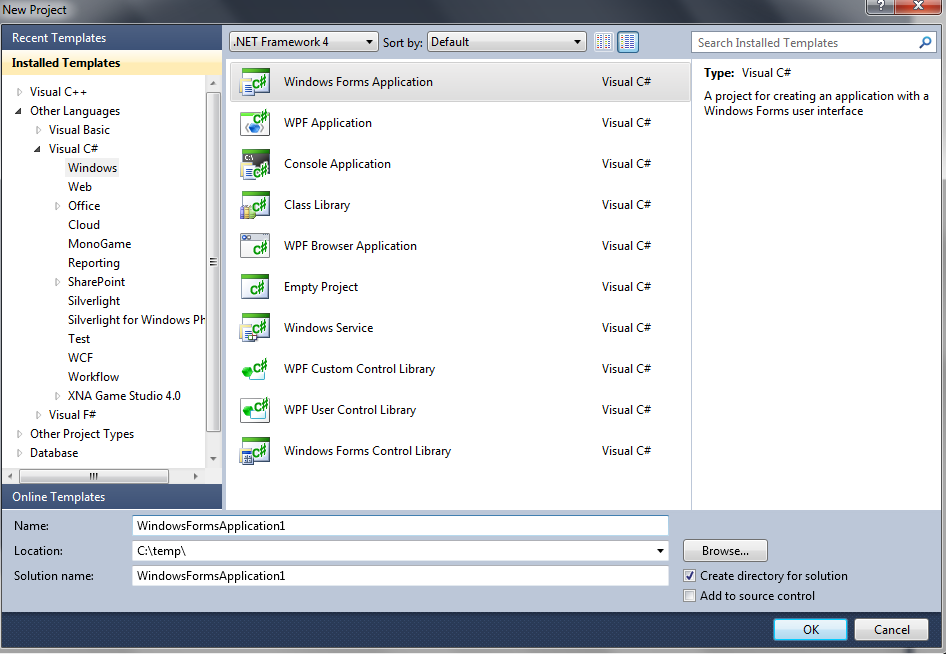Enable Add to source control
Image resolution: width=946 pixels, height=654 pixels.
690,596
